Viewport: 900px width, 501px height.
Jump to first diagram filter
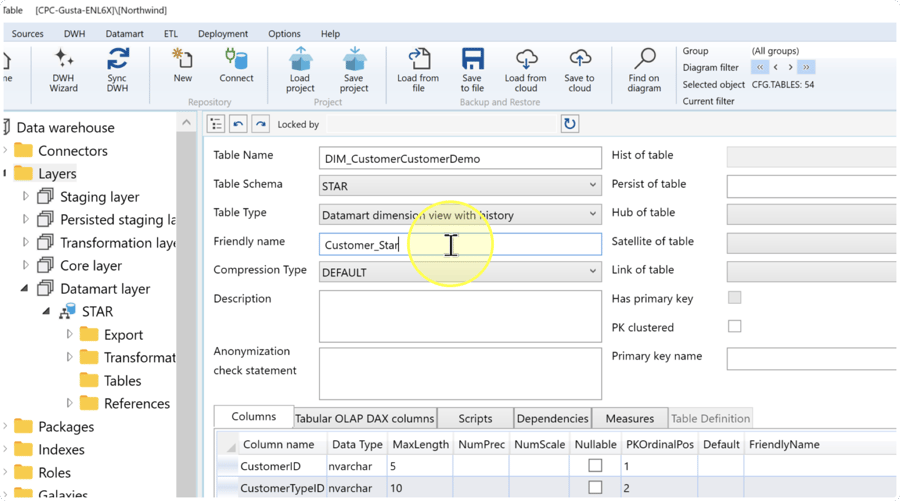pos(759,67)
